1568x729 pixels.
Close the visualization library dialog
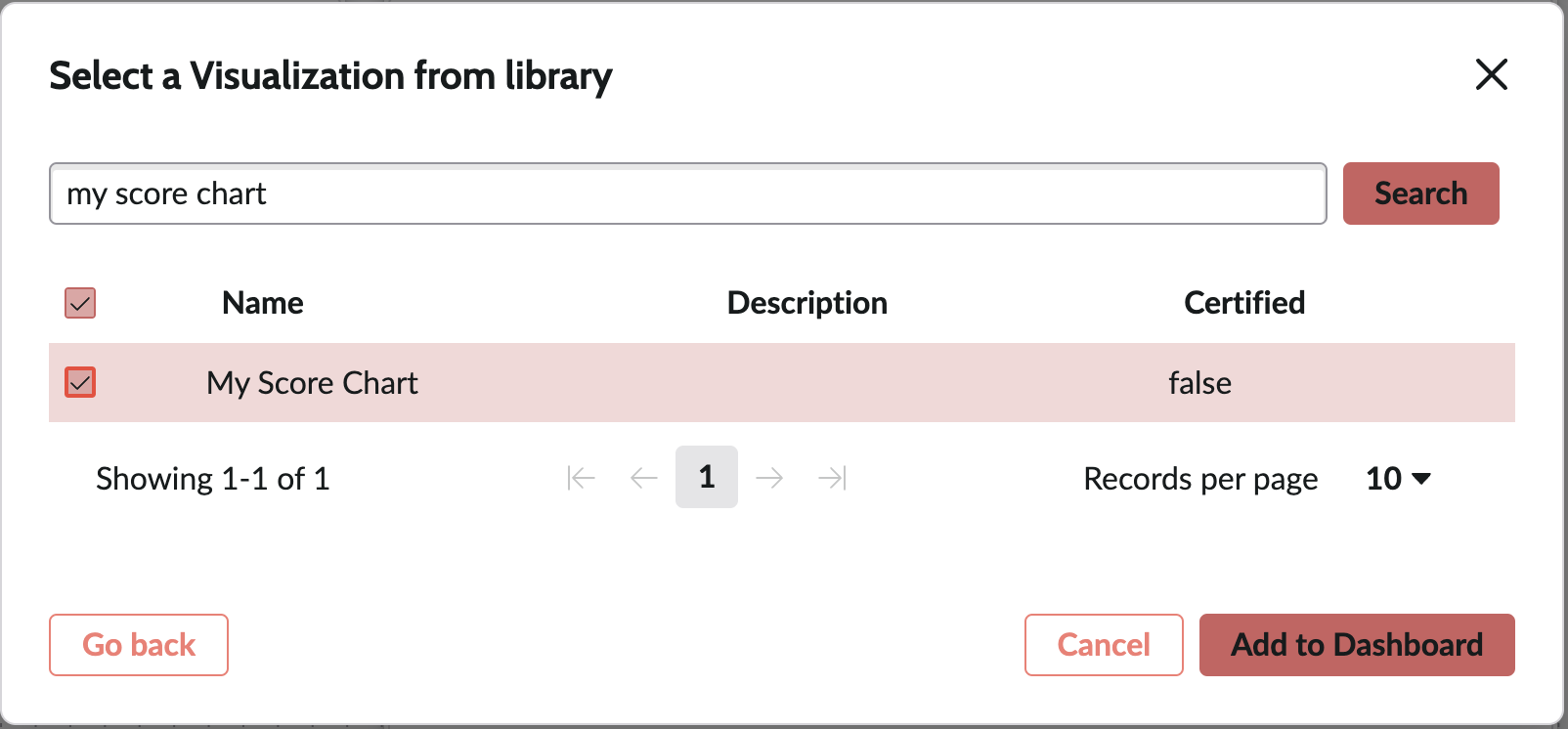[1491, 75]
